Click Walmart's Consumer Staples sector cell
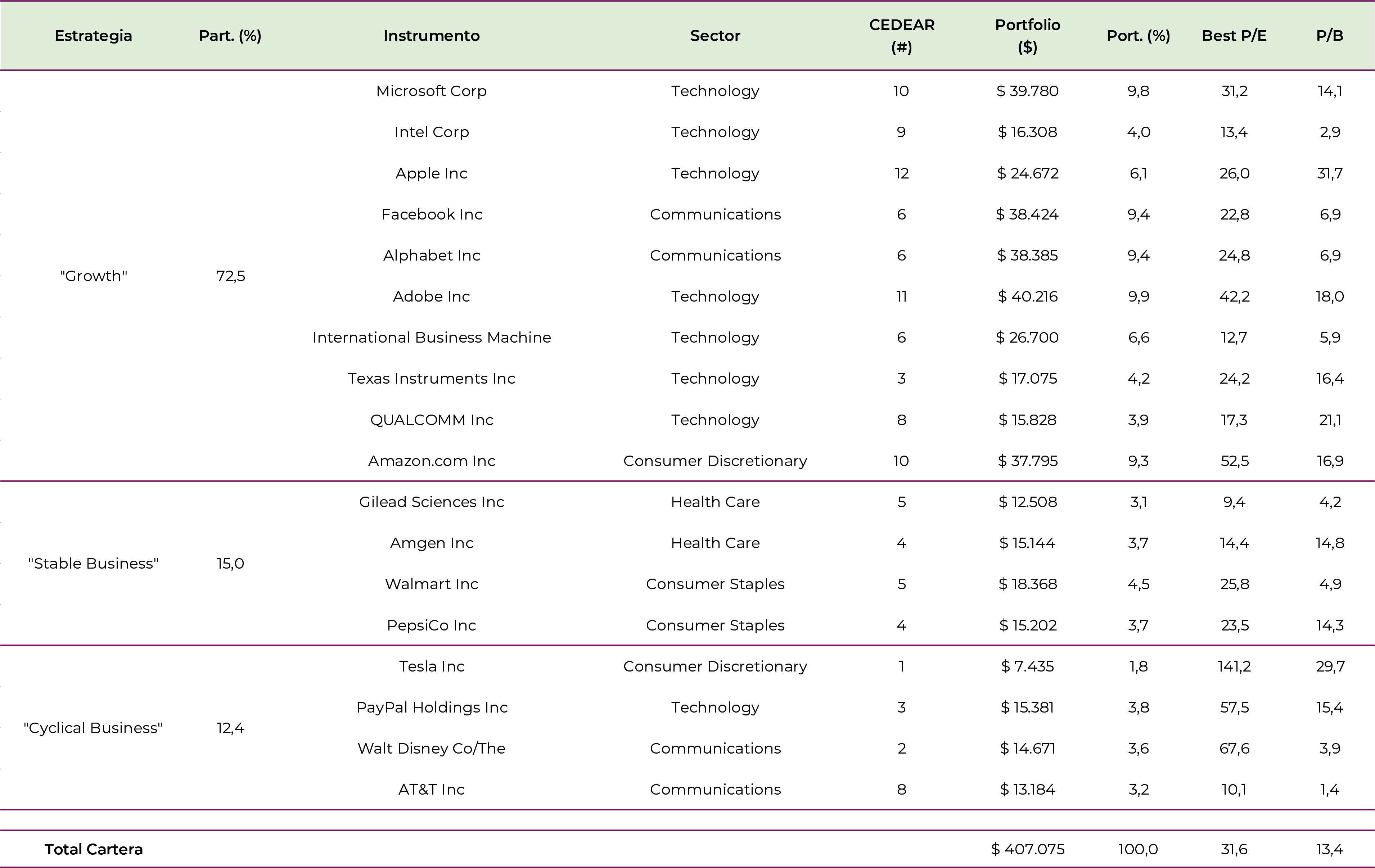 [x=715, y=584]
